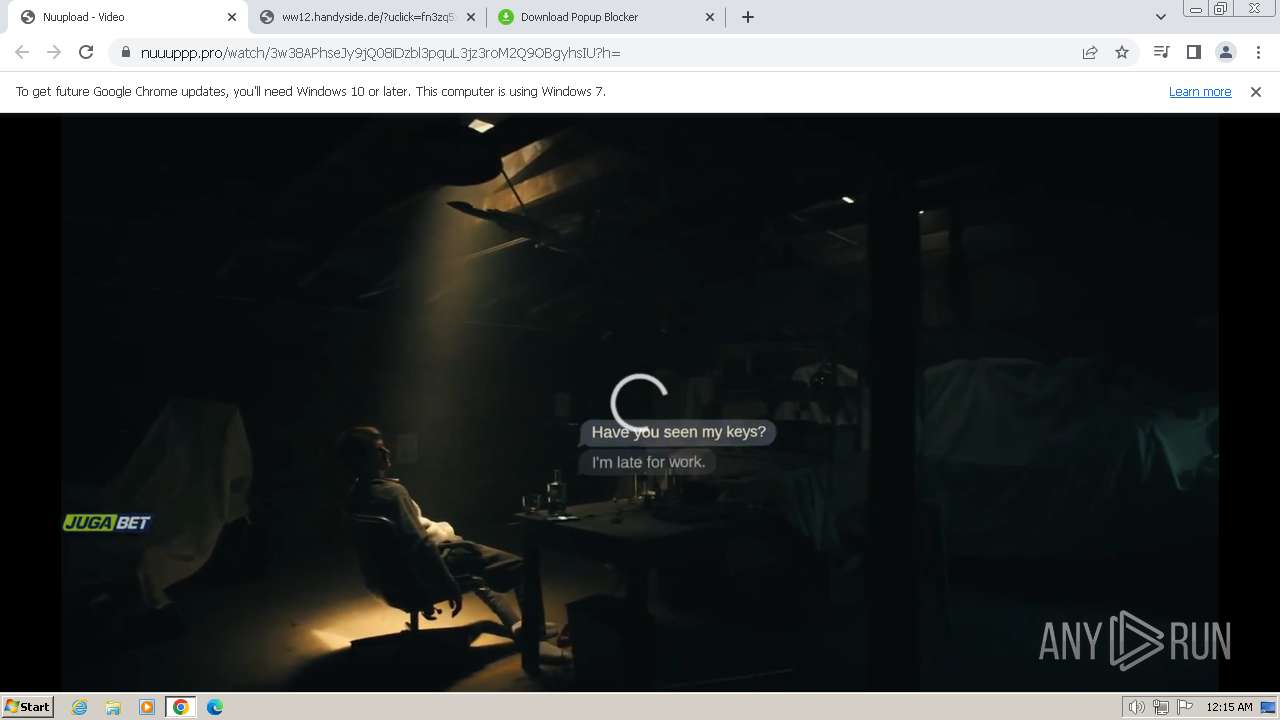
Task: Go back to the previous page
Action: (22, 52)
